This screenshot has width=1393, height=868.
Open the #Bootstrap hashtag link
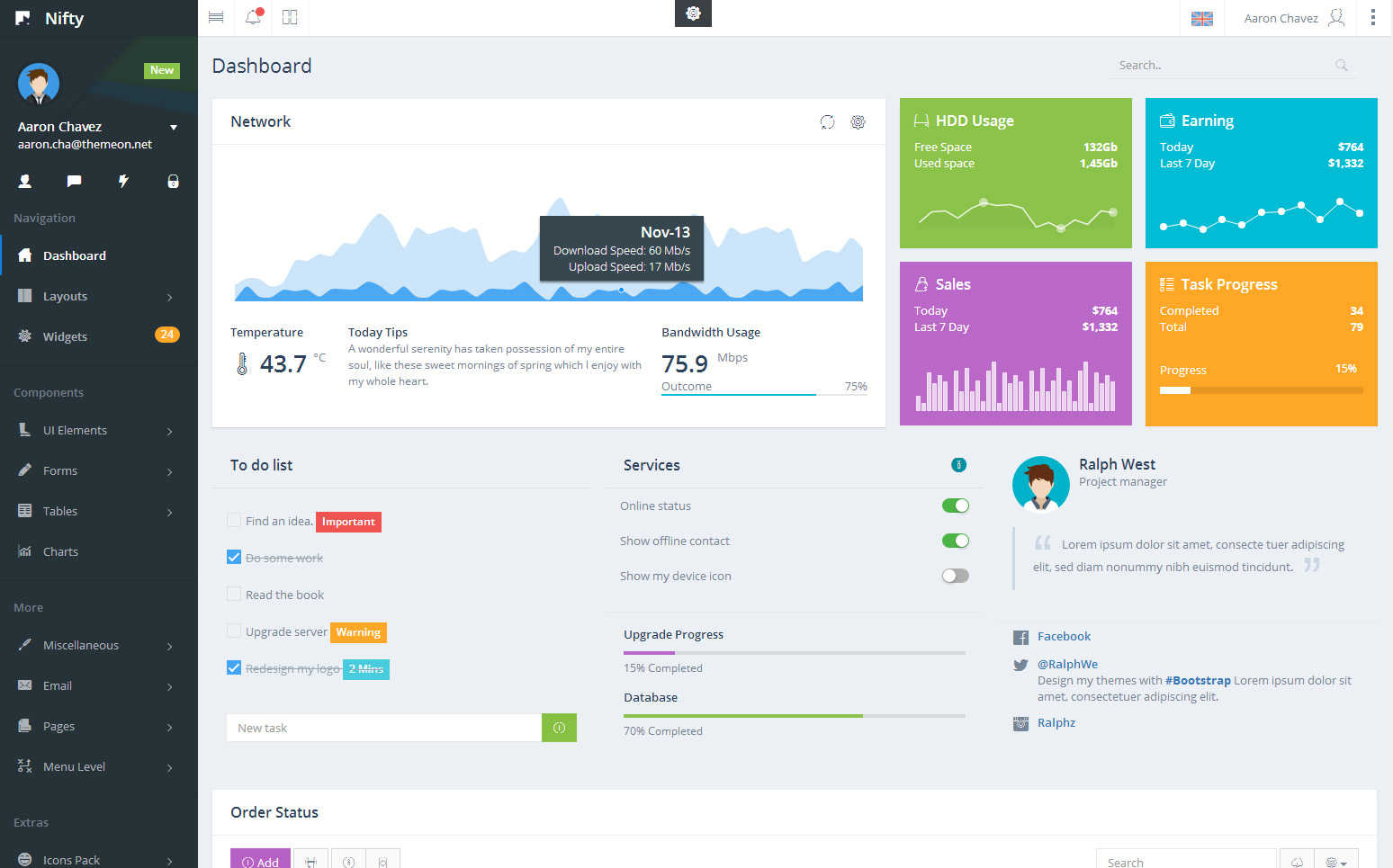1198,680
